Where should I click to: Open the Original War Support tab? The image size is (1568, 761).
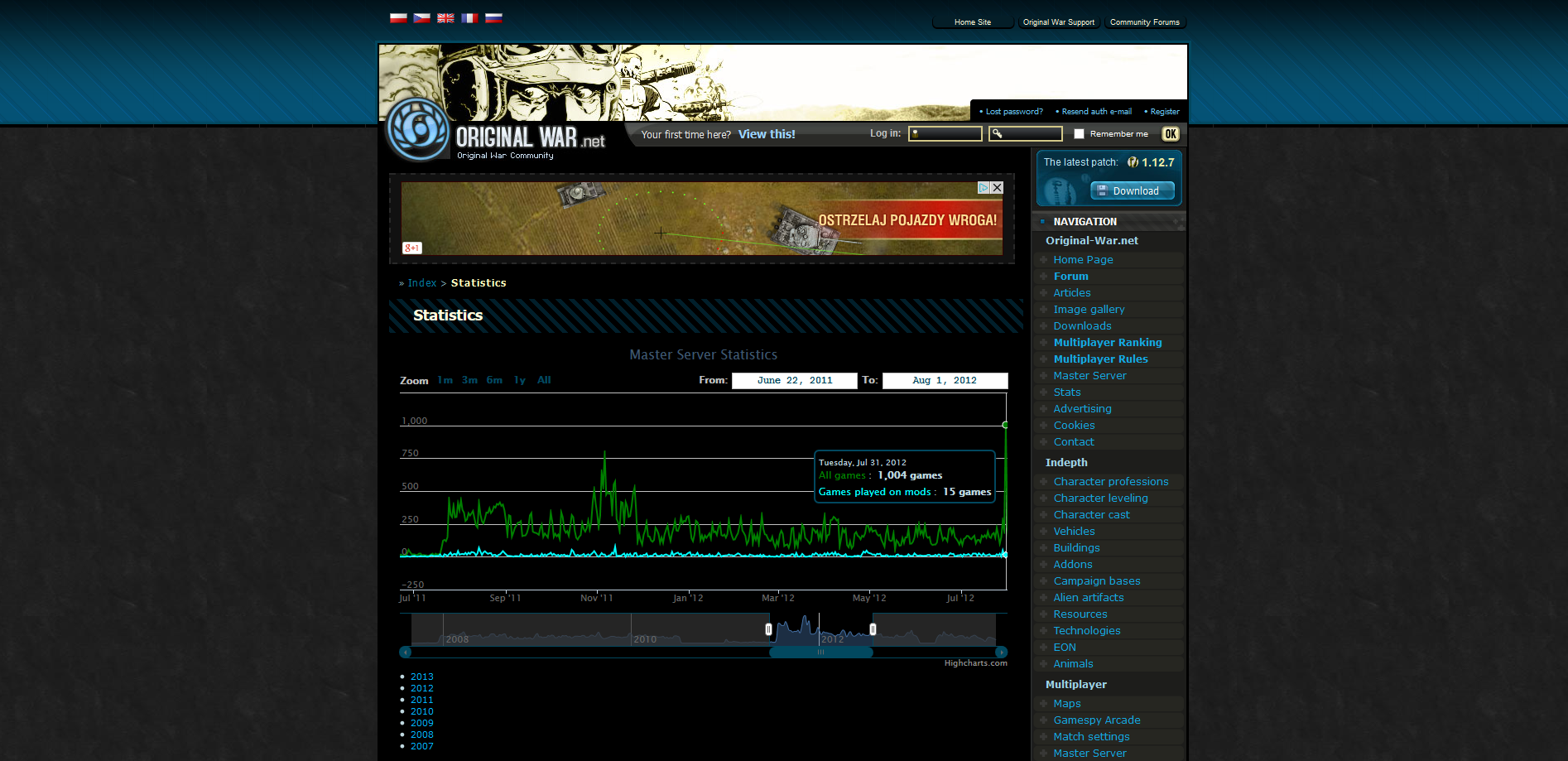[x=1059, y=22]
